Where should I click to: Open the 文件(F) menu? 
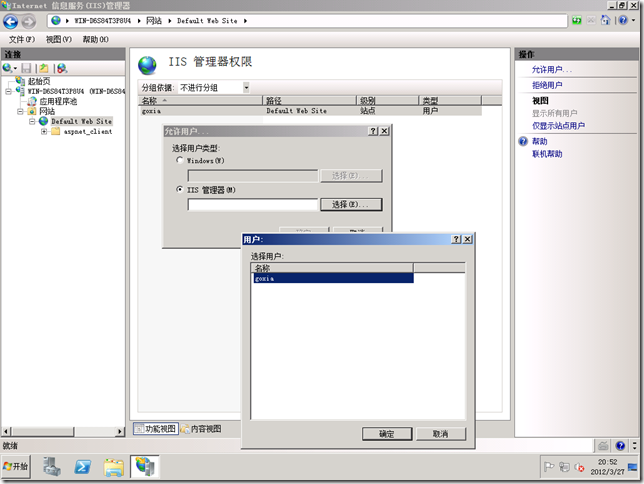[x=22, y=39]
